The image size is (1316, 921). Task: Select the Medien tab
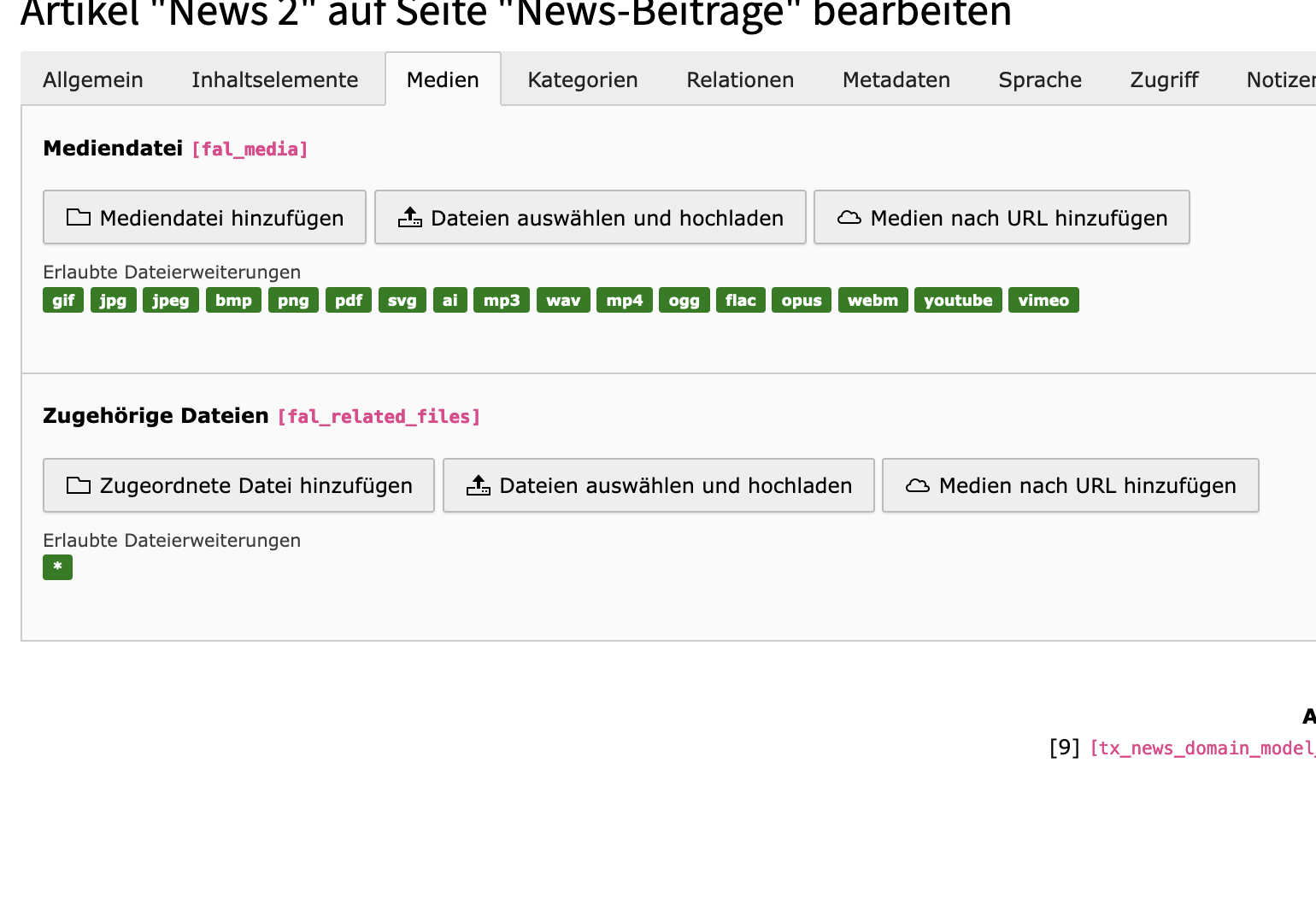click(443, 79)
